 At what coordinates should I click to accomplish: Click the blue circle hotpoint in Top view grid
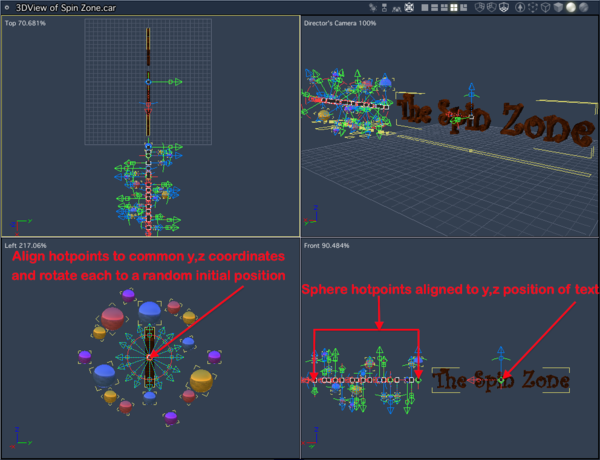coord(148,82)
